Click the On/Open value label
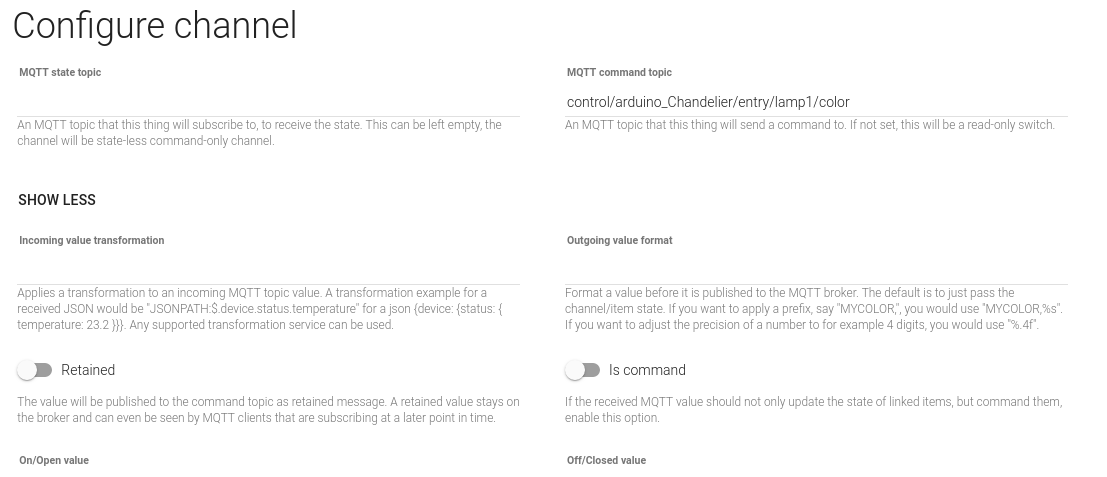The image size is (1107, 477). point(54,460)
